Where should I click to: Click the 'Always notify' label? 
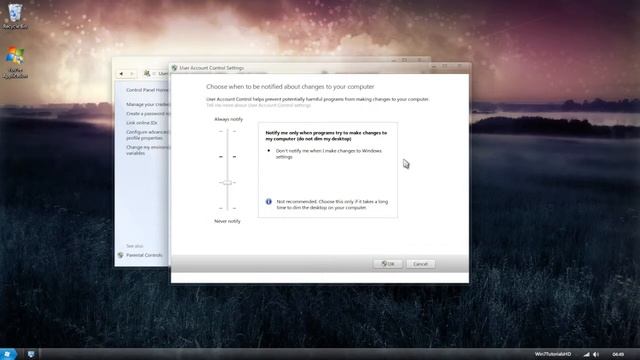229,119
